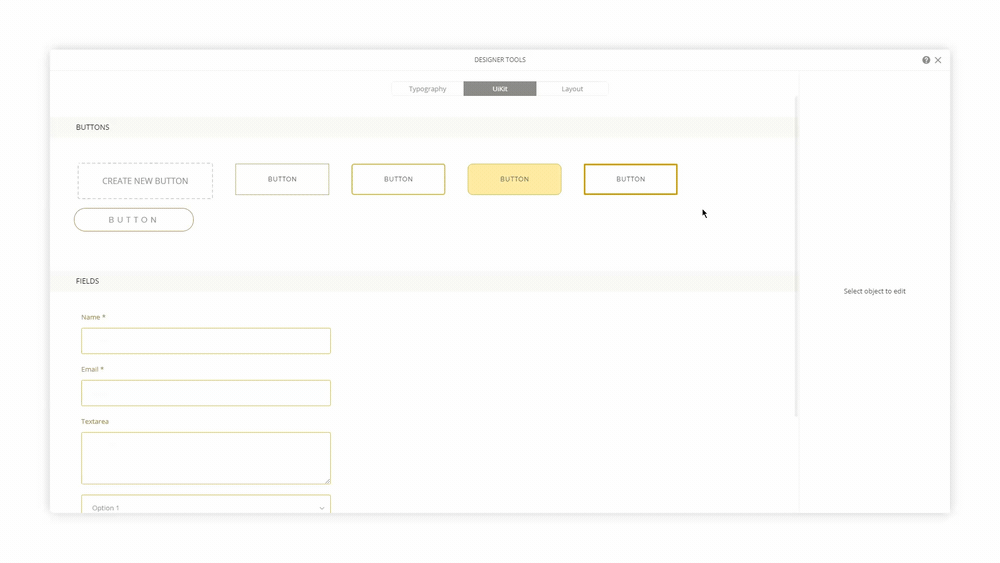
Task: Click the Buttons section header
Action: (x=93, y=128)
